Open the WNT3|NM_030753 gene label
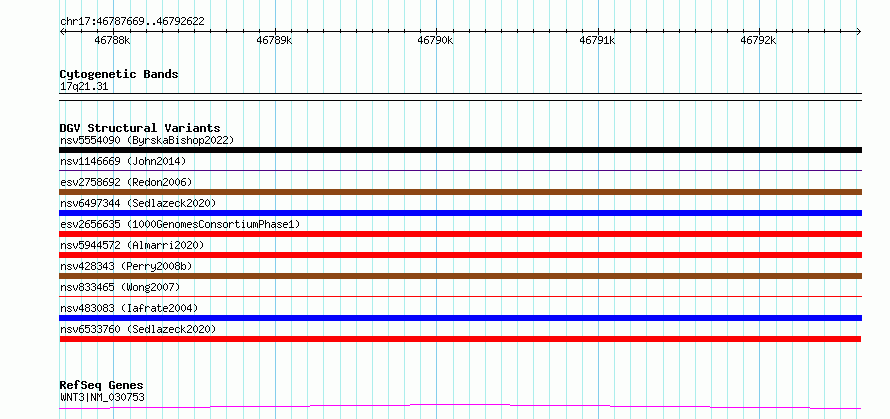890x419 pixels. point(102,397)
